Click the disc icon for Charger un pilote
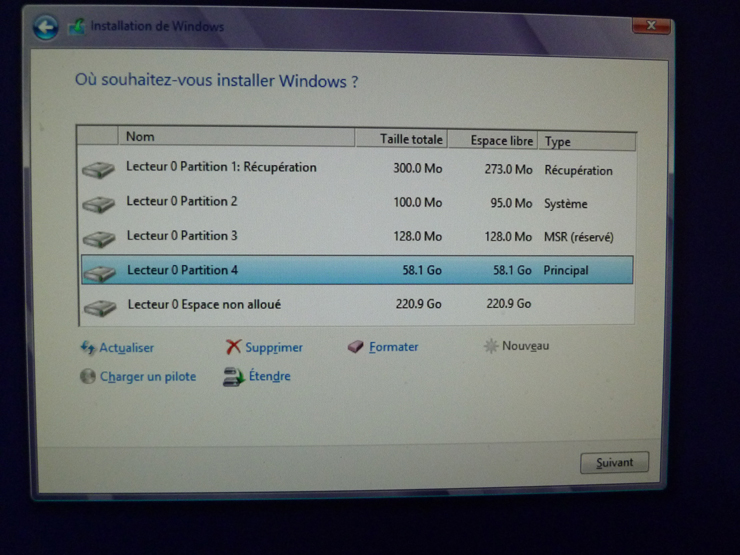The height and width of the screenshot is (555, 740). coord(88,376)
